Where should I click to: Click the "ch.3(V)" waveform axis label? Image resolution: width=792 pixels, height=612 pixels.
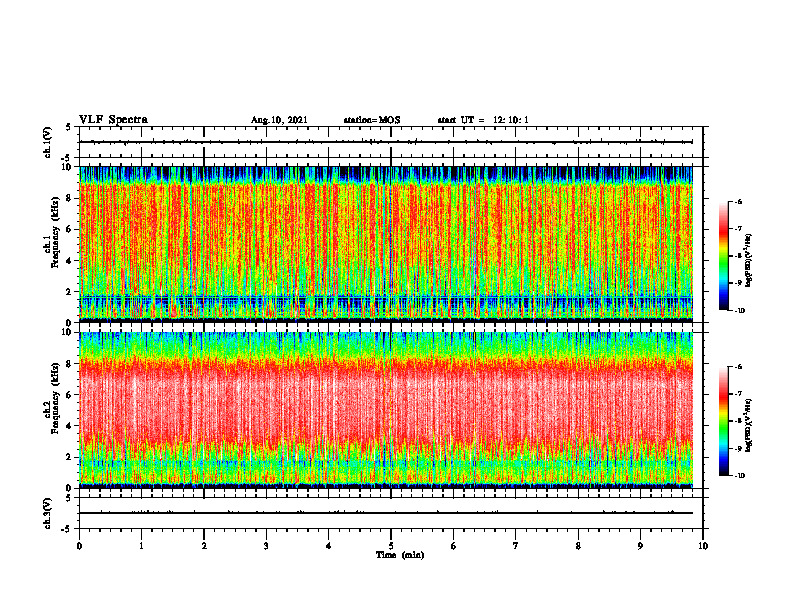48,513
